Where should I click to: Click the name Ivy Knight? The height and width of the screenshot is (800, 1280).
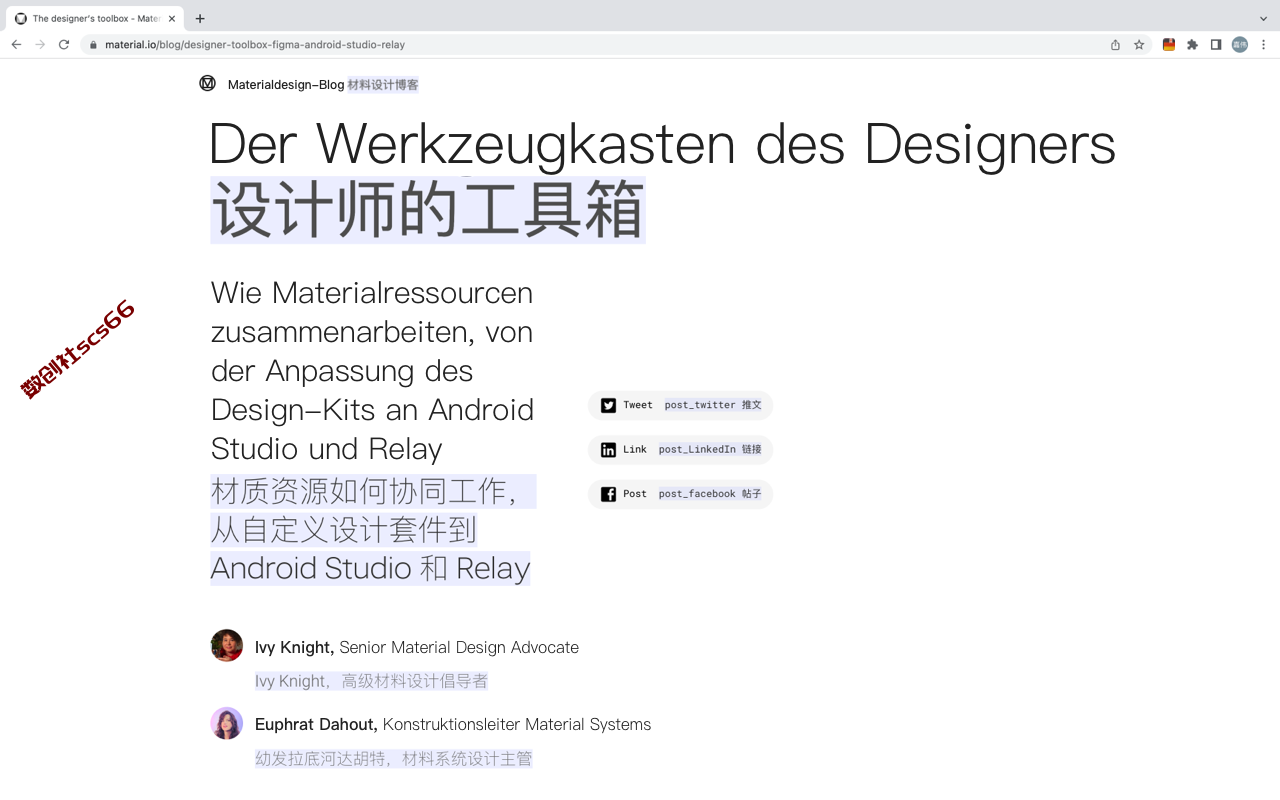pos(294,647)
